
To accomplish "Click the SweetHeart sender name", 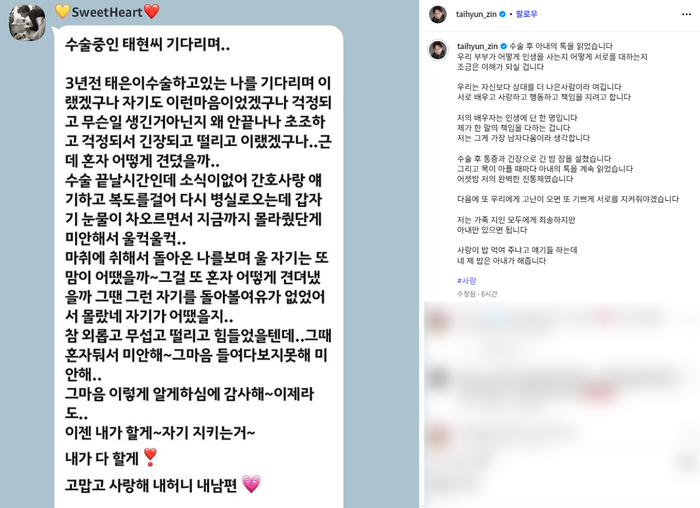I will tap(107, 12).
